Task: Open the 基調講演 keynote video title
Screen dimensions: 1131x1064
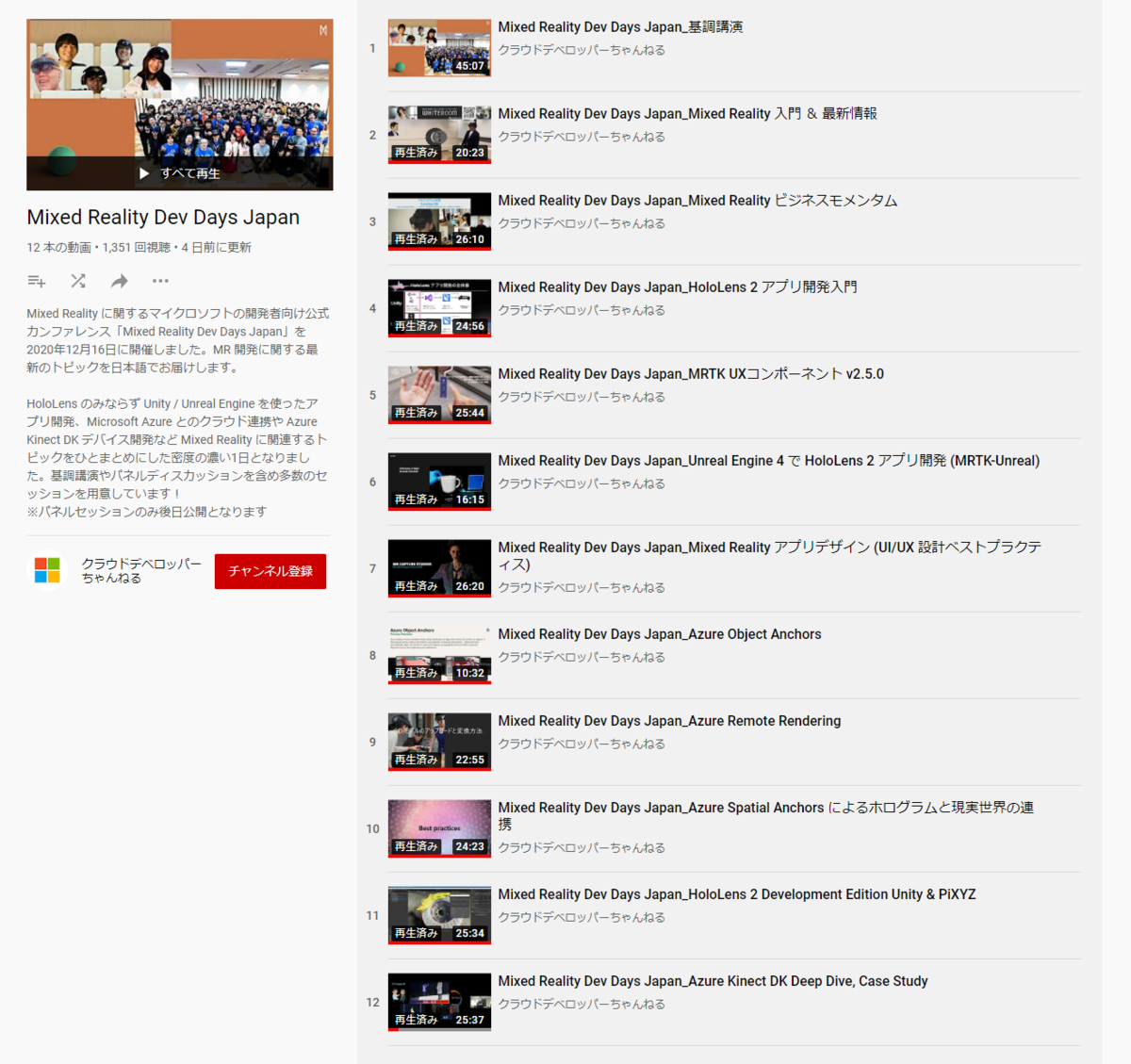Action: pos(620,27)
